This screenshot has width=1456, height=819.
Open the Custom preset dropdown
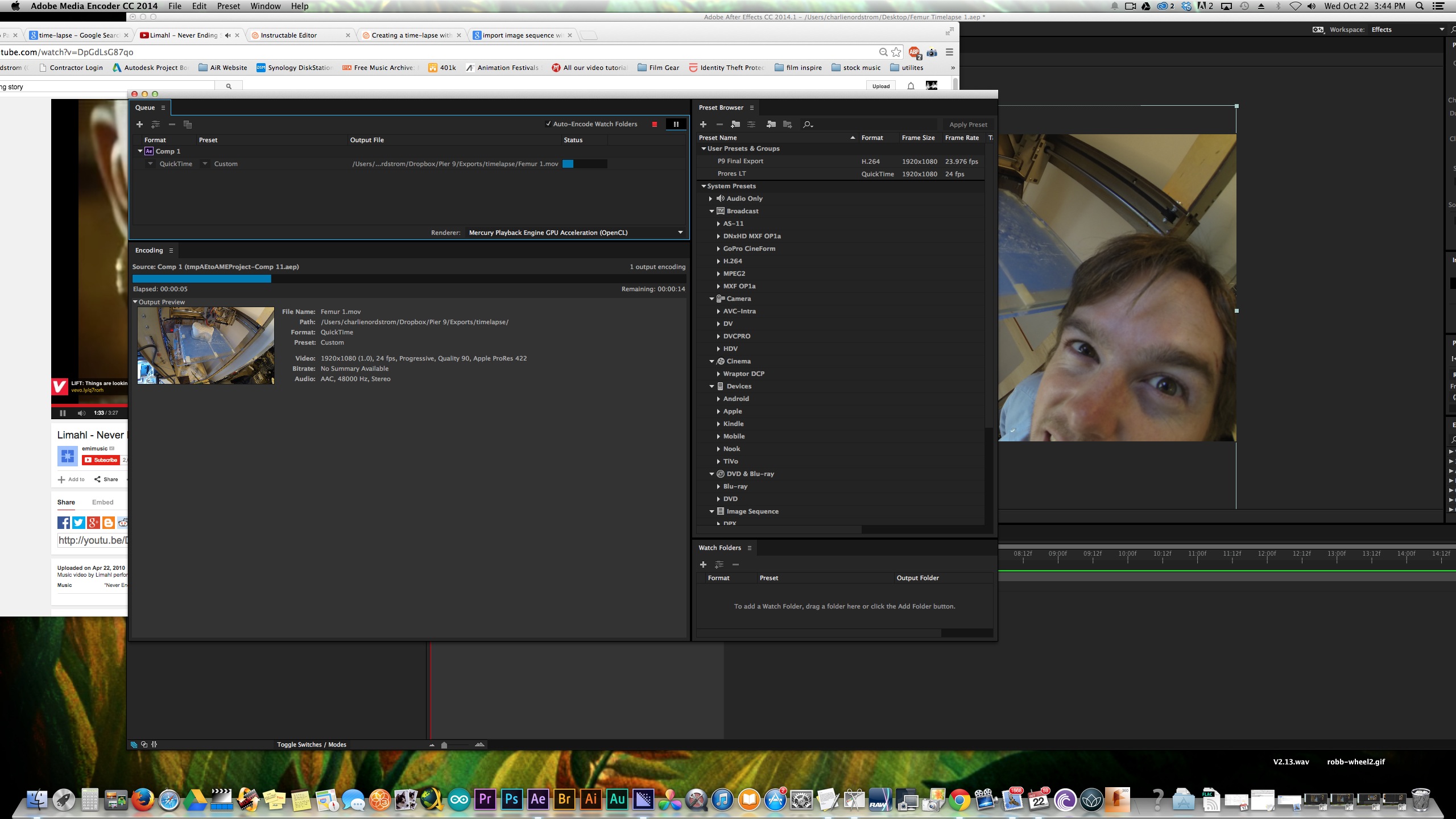tap(205, 164)
